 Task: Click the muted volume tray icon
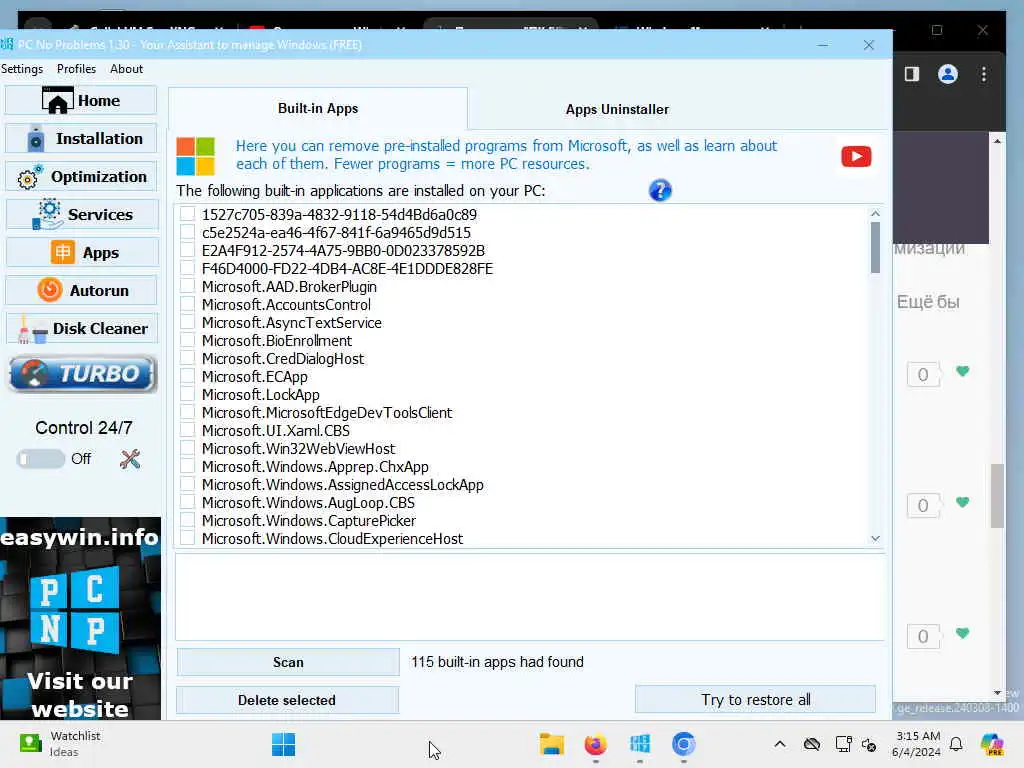[869, 744]
